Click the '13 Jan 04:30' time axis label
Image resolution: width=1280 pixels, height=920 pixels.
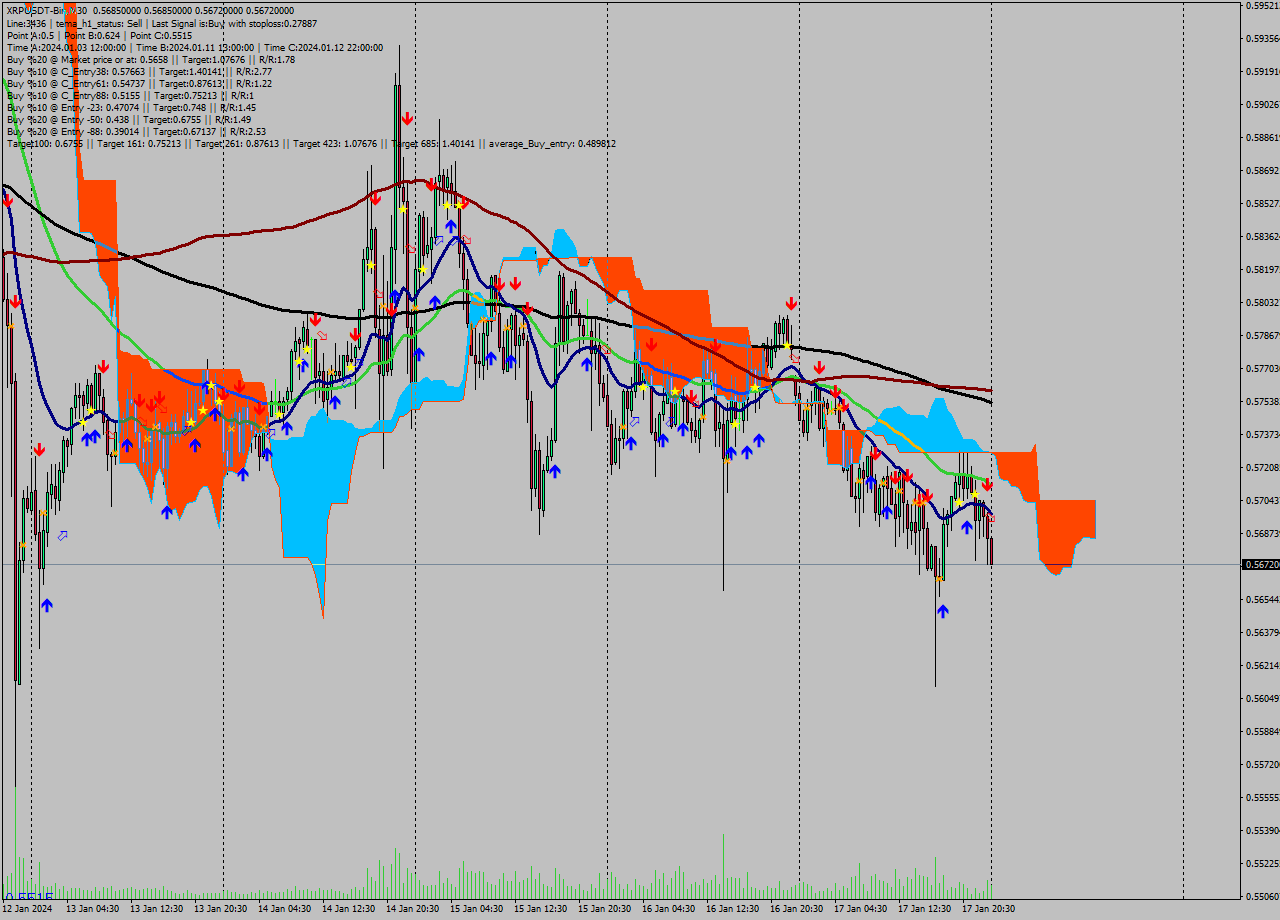[x=92, y=909]
